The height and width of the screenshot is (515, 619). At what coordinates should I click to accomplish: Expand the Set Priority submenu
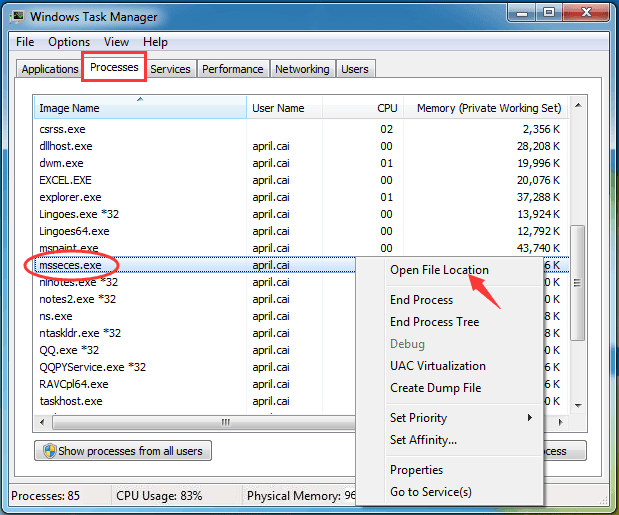click(x=449, y=418)
